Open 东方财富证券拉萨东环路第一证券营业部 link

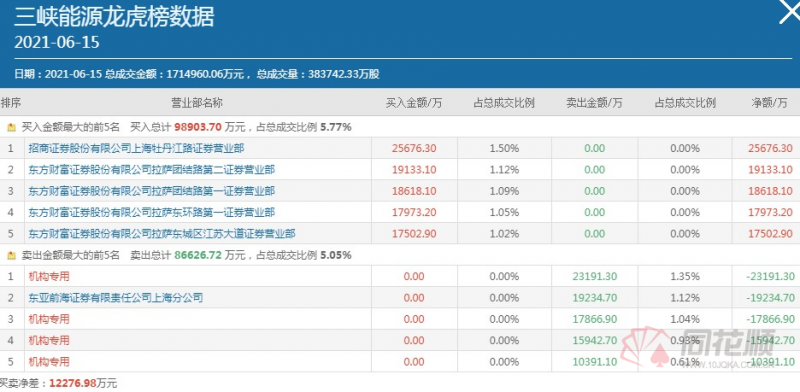coord(152,212)
